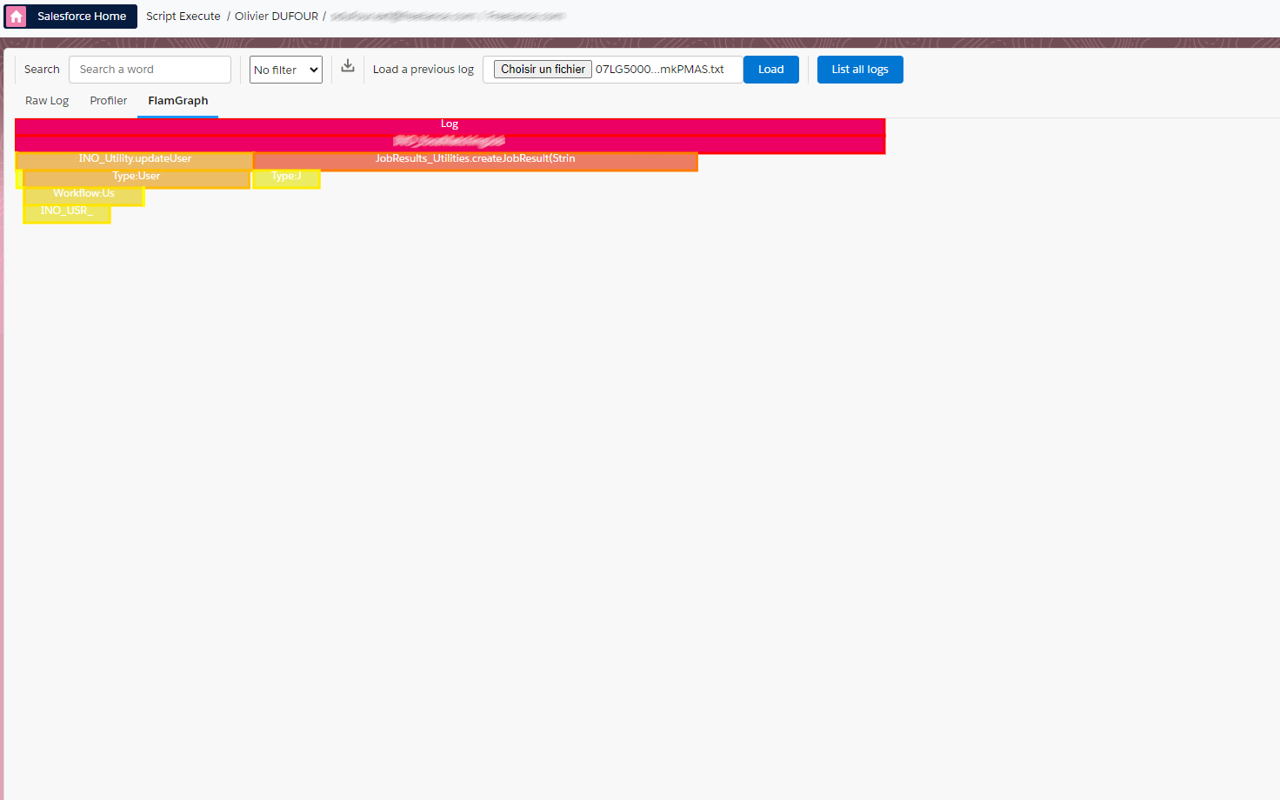Switch to the Profiler tab

(x=108, y=100)
